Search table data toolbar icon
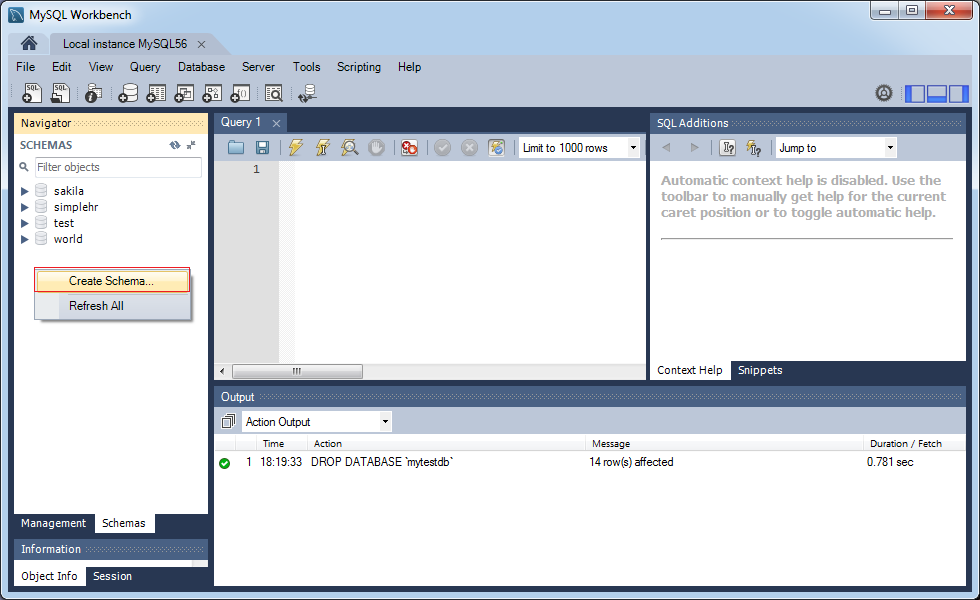Viewport: 980px width, 600px height. click(274, 93)
